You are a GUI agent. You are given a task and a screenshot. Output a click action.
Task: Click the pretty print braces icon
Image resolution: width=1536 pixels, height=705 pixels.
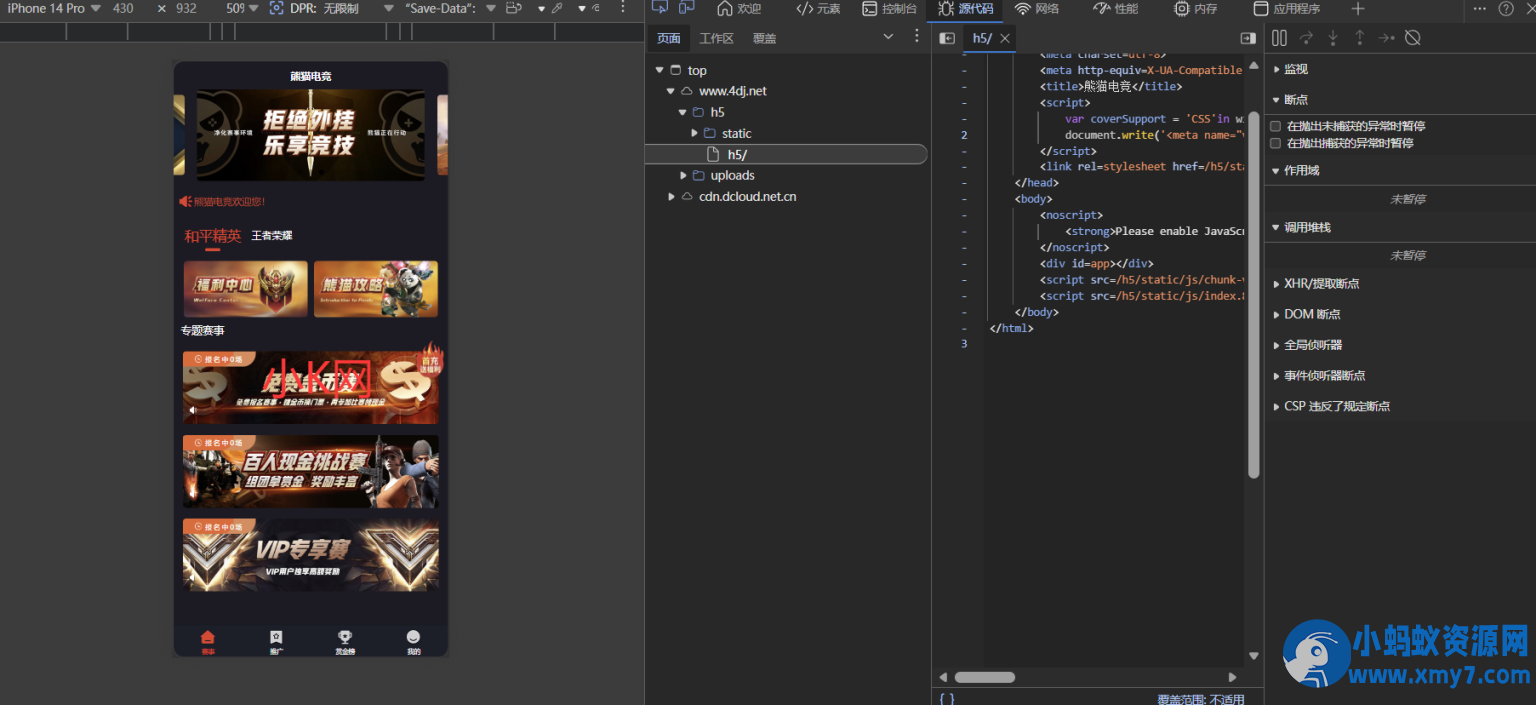pos(947,698)
